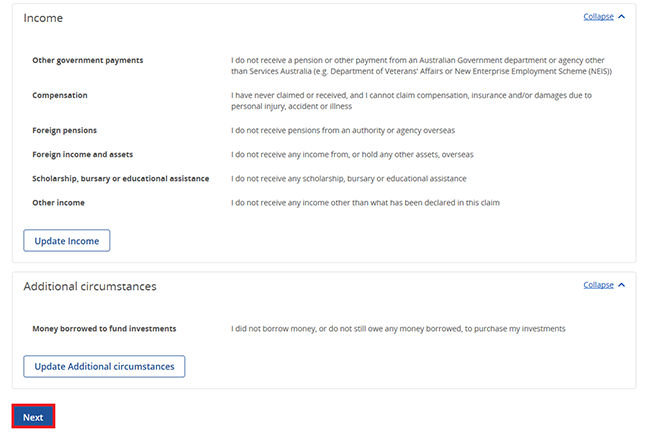The width and height of the screenshot is (650, 436).
Task: Click the Foreign income and assets label
Action: point(83,155)
